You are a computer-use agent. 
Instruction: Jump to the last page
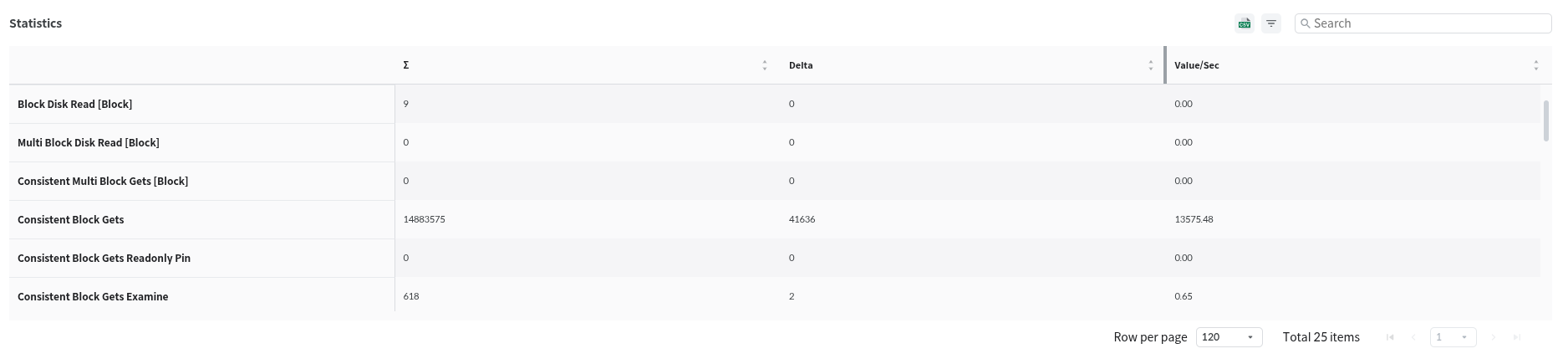tap(1517, 337)
